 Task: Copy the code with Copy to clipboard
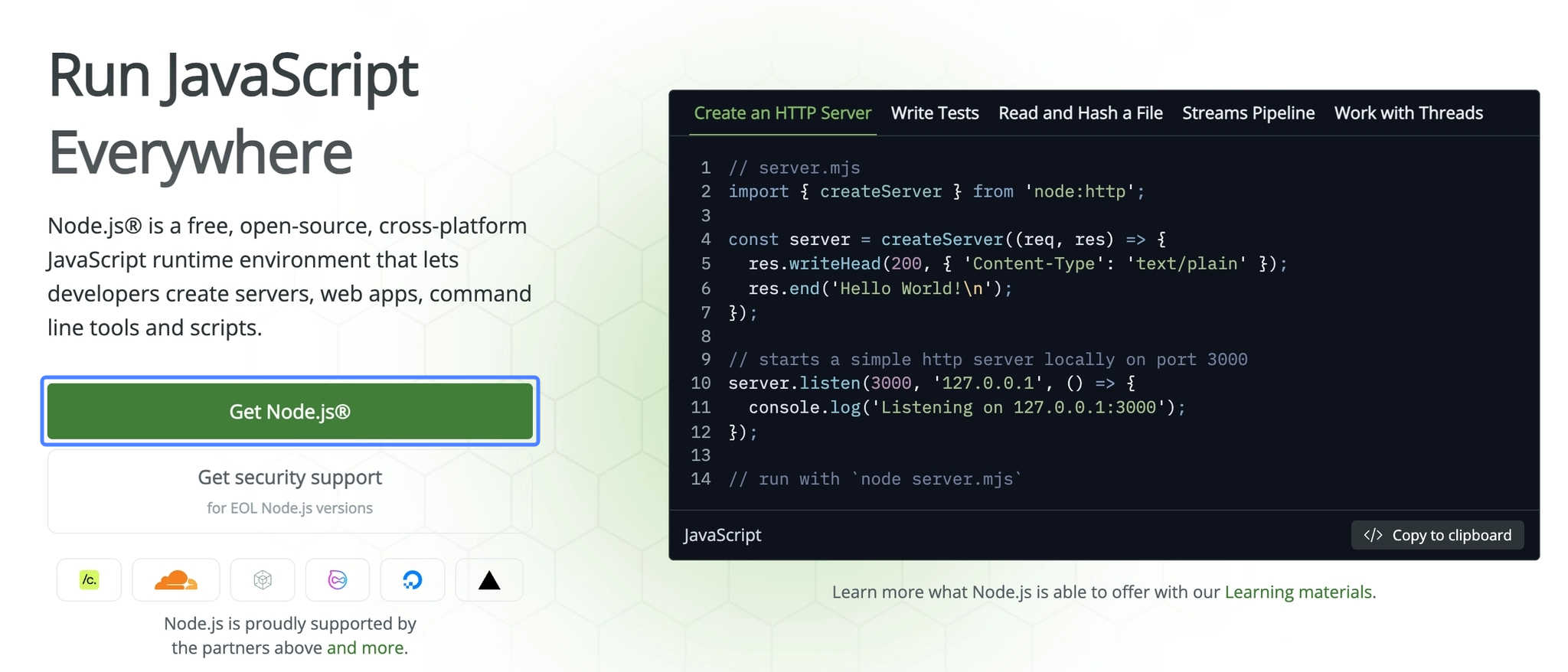pyautogui.click(x=1437, y=535)
